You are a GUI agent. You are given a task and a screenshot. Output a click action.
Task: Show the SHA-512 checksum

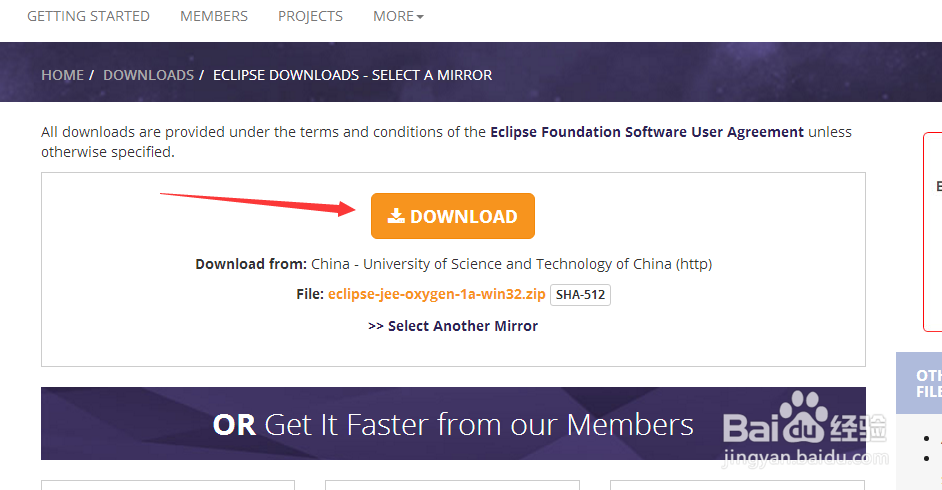pyautogui.click(x=580, y=295)
